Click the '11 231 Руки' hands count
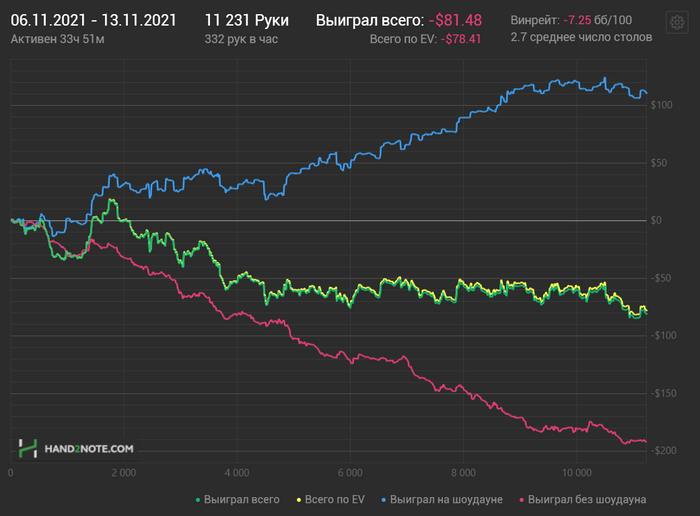 [246, 20]
